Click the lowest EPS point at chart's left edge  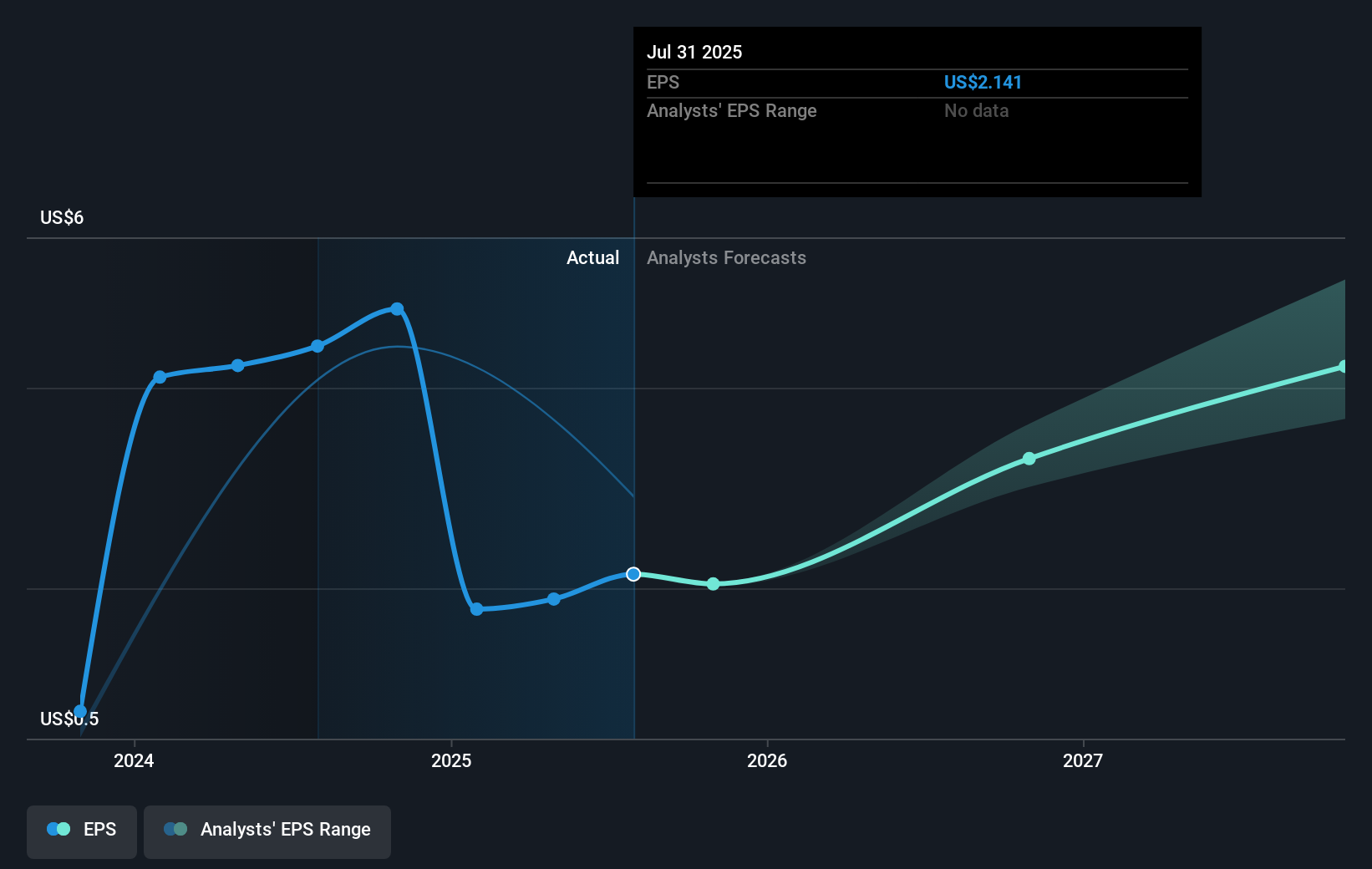click(80, 711)
